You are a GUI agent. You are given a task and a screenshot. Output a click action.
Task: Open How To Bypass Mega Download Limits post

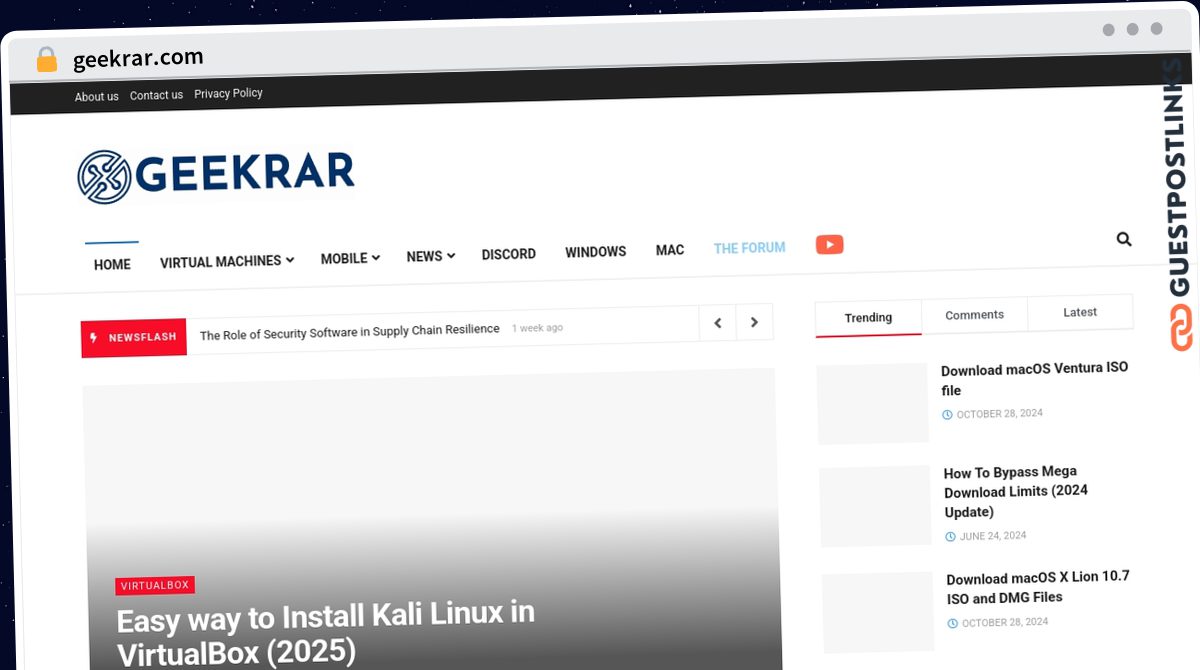[1016, 491]
